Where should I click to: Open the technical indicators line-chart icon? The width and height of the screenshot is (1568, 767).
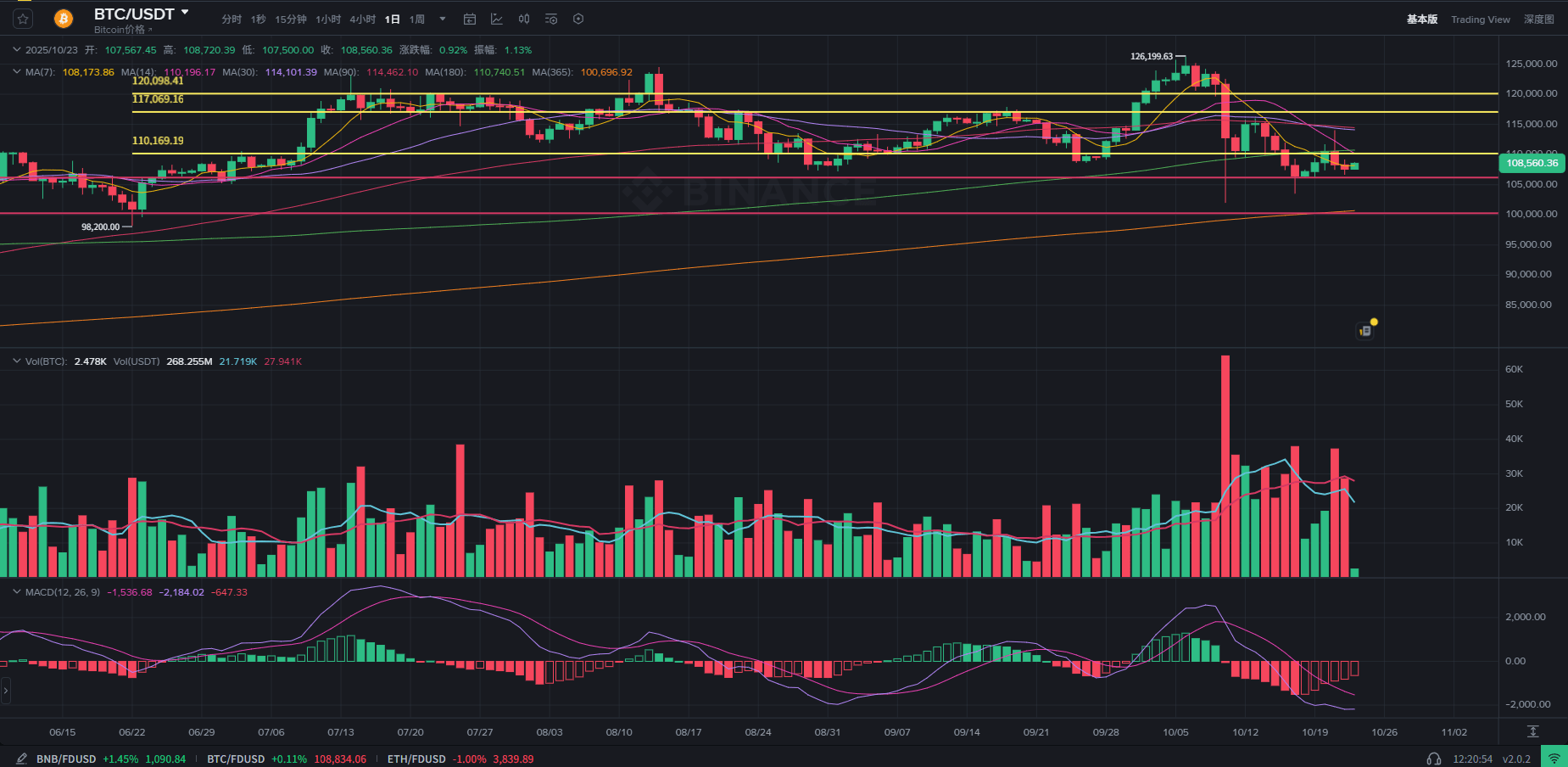(497, 19)
